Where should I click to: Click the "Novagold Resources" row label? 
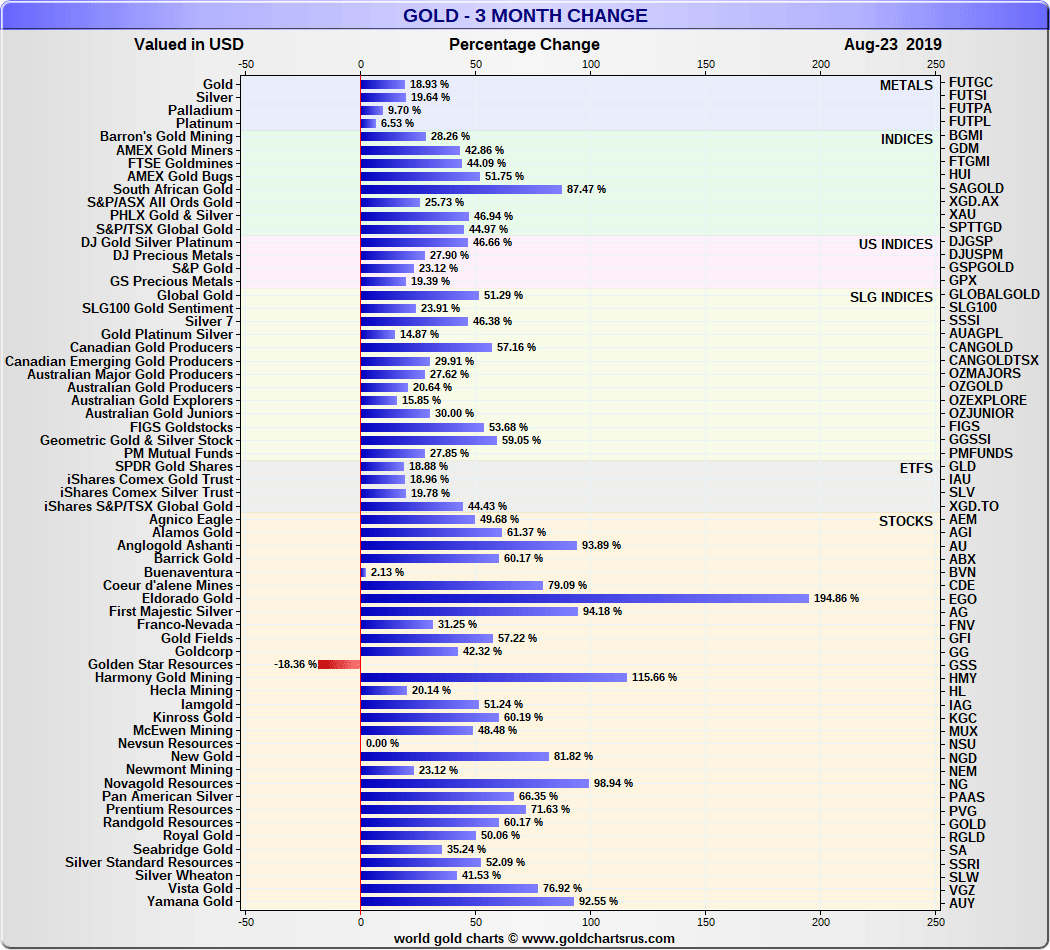(168, 783)
